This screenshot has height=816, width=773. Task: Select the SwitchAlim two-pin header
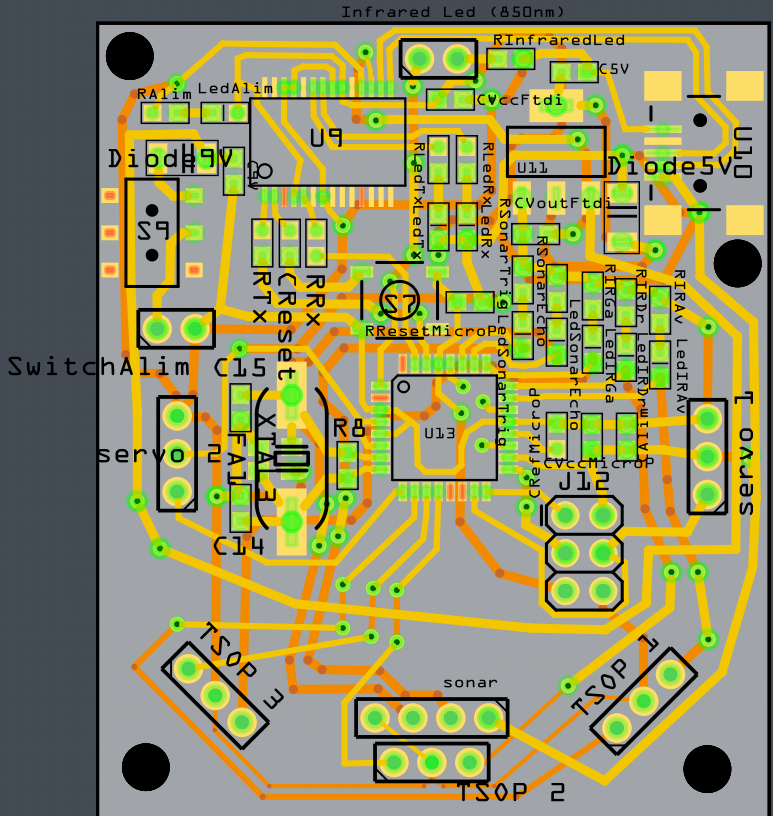[x=175, y=327]
